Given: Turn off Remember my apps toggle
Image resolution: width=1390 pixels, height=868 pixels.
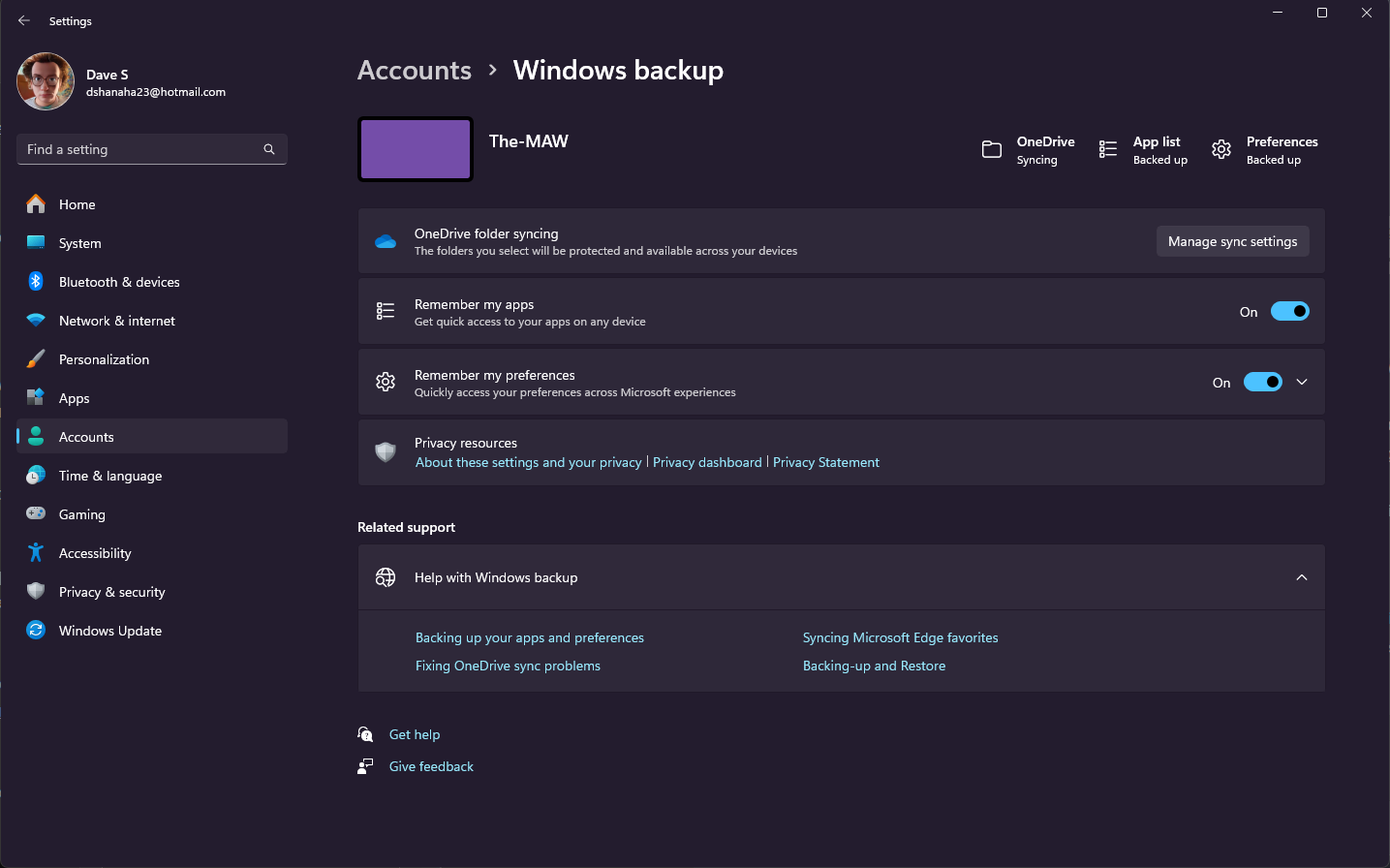Looking at the screenshot, I should point(1289,311).
